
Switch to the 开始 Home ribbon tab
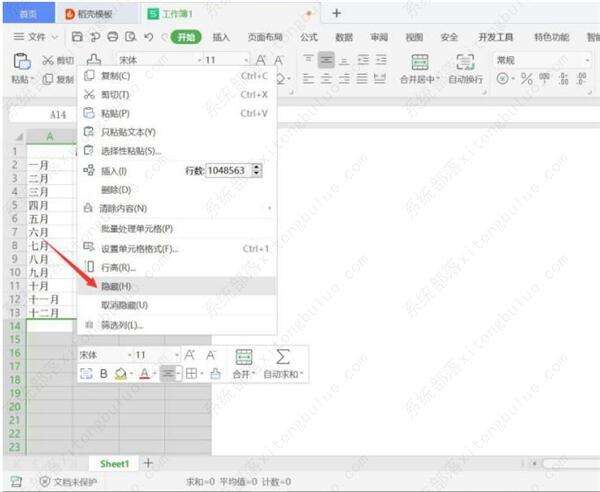coord(186,37)
